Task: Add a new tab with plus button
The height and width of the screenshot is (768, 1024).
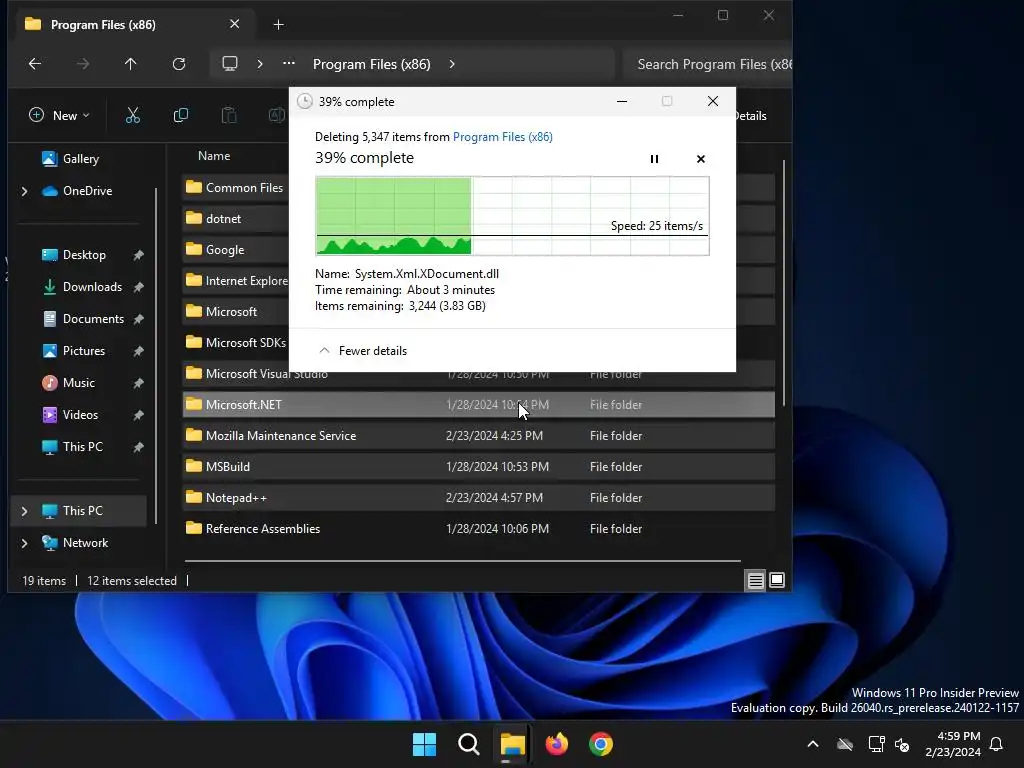Action: click(278, 25)
